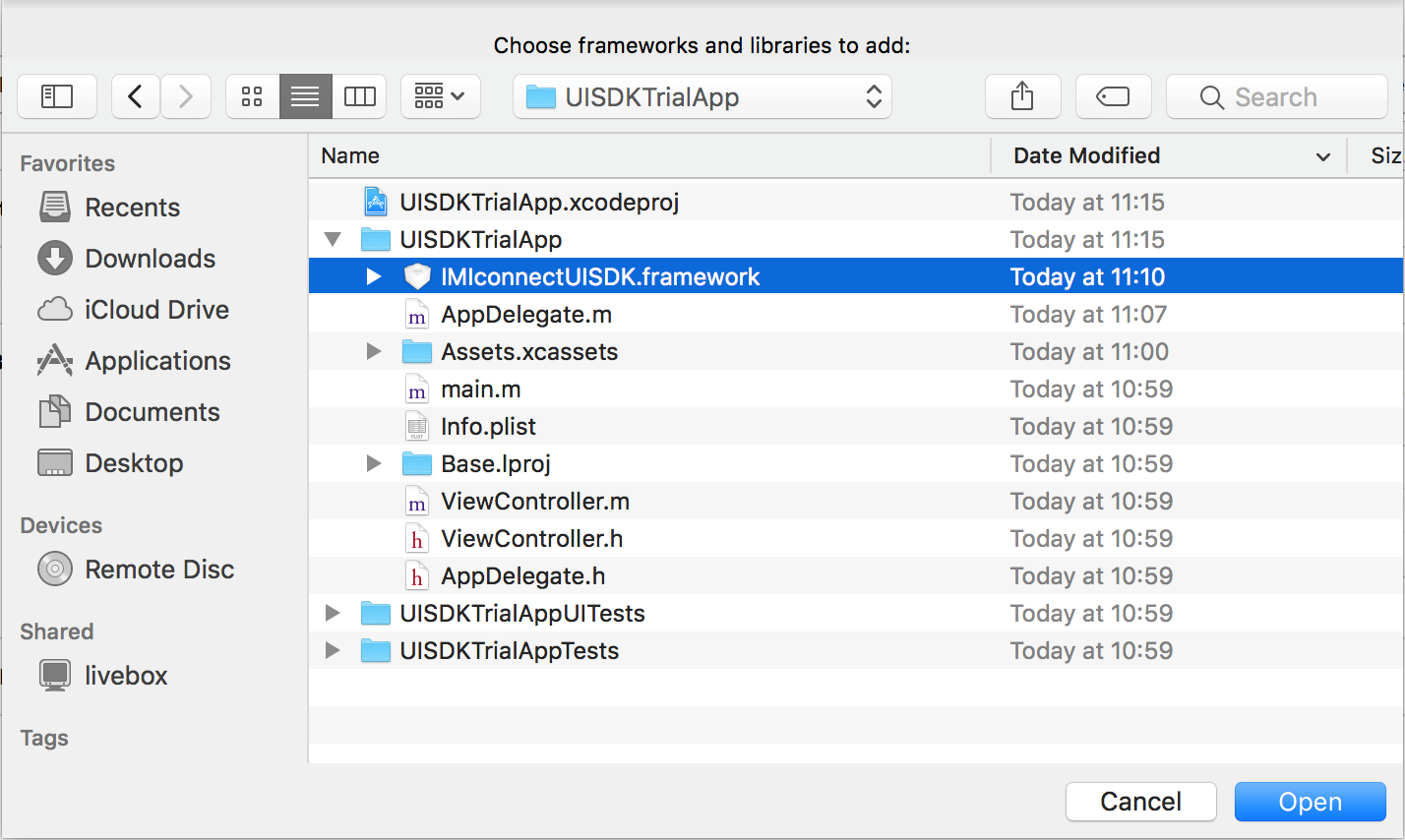This screenshot has height=840, width=1405.
Task: Click the UISDKTrialAppUITests folder icon
Action: click(x=376, y=613)
